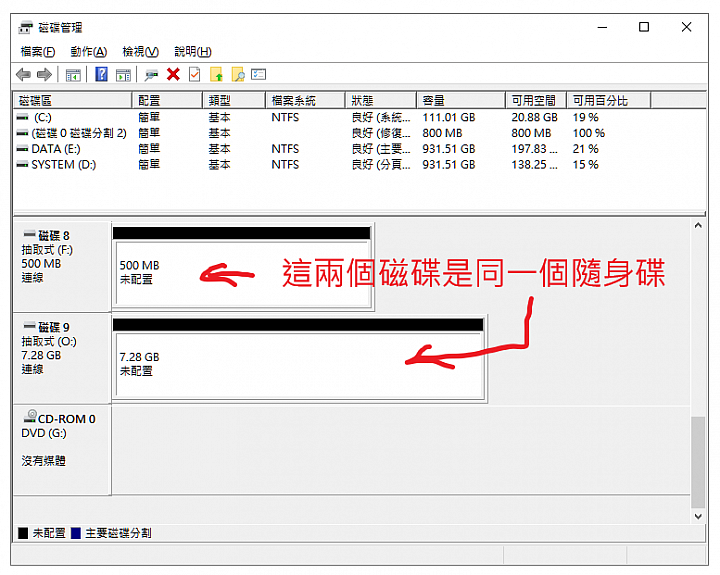Image resolution: width=720 pixels, height=575 pixels.
Task: Select the 磁碟 9 抽取式 (O:) disk label
Action: click(x=62, y=358)
